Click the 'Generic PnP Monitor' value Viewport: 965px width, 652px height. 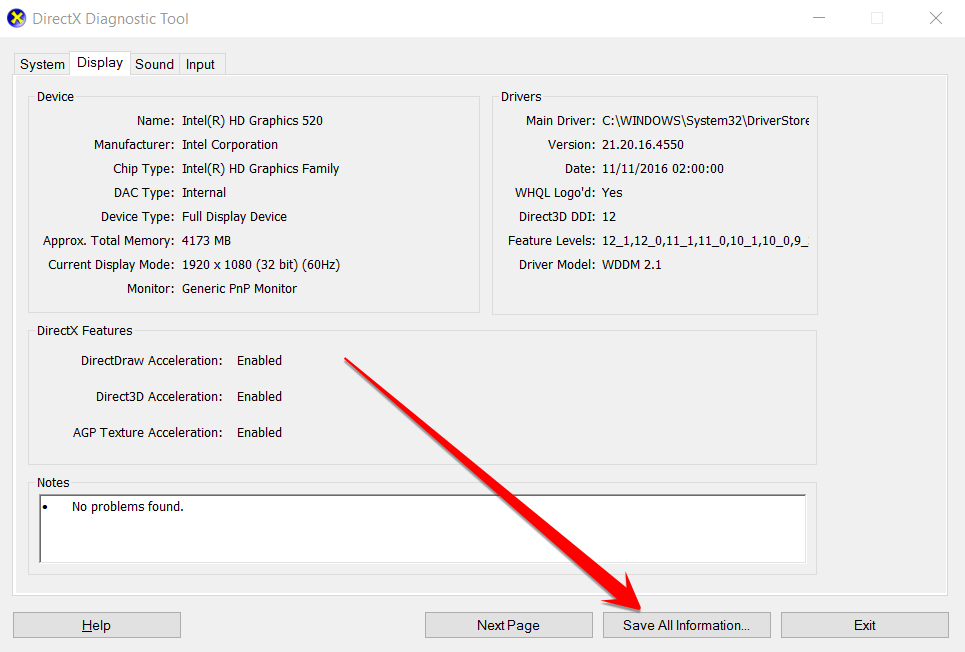click(239, 289)
